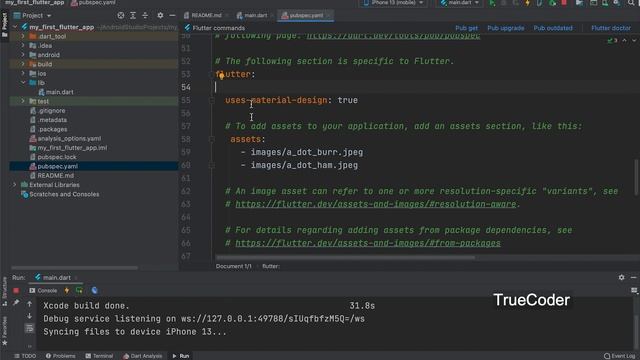Click Flutter Hot Reload lightning icon in toolbar
Screen dimensions: 640x360
(527, 3)
